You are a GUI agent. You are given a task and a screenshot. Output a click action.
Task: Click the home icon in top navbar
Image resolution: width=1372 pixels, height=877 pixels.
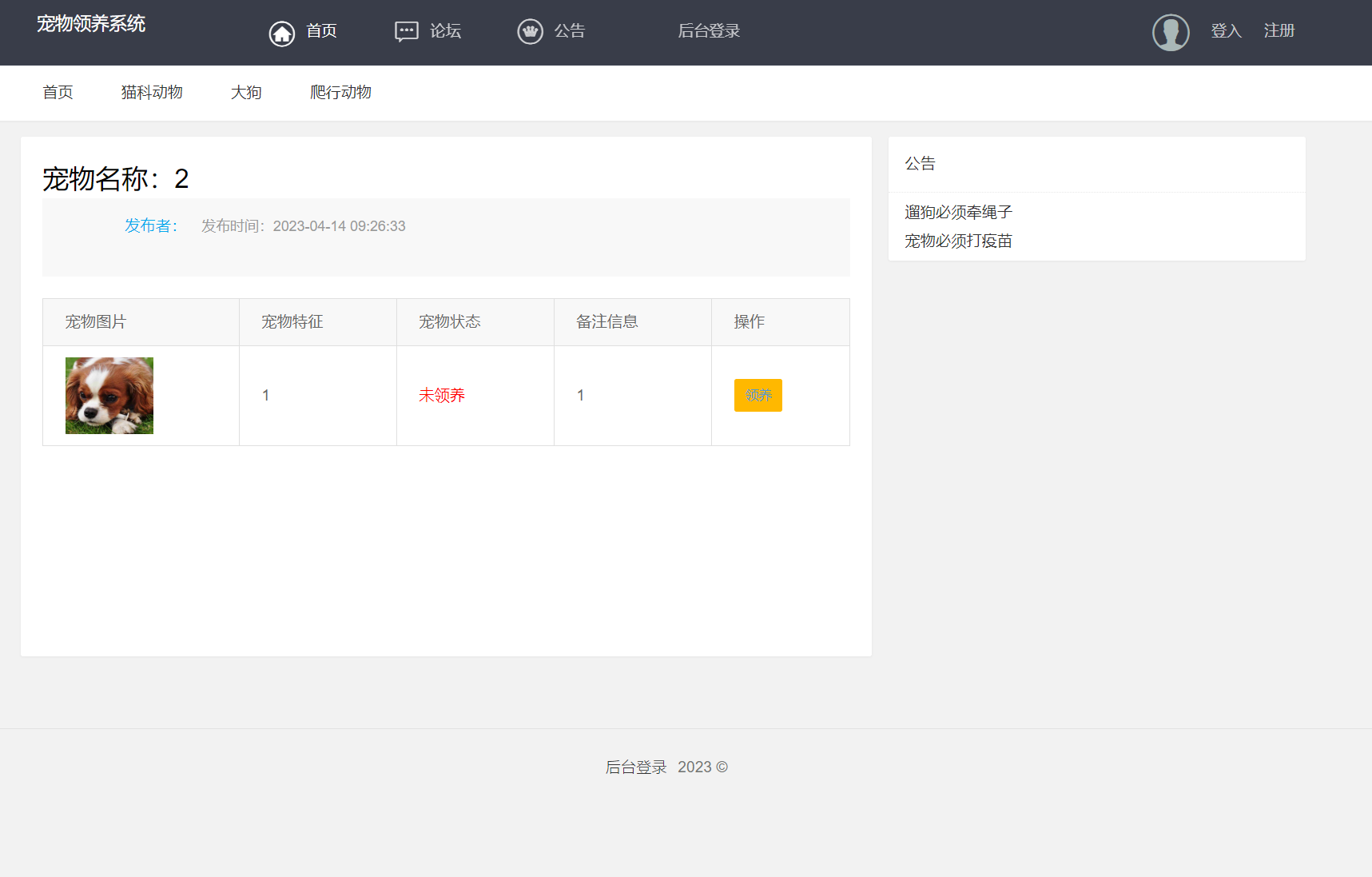click(281, 34)
